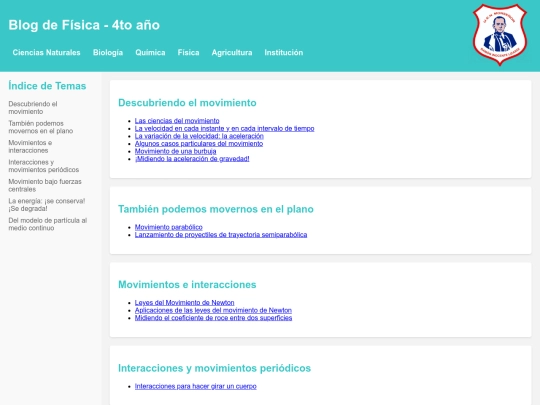The image size is (540, 405).
Task: Open ¡Midiendo la aceleración de gravedad! link
Action: (x=192, y=158)
